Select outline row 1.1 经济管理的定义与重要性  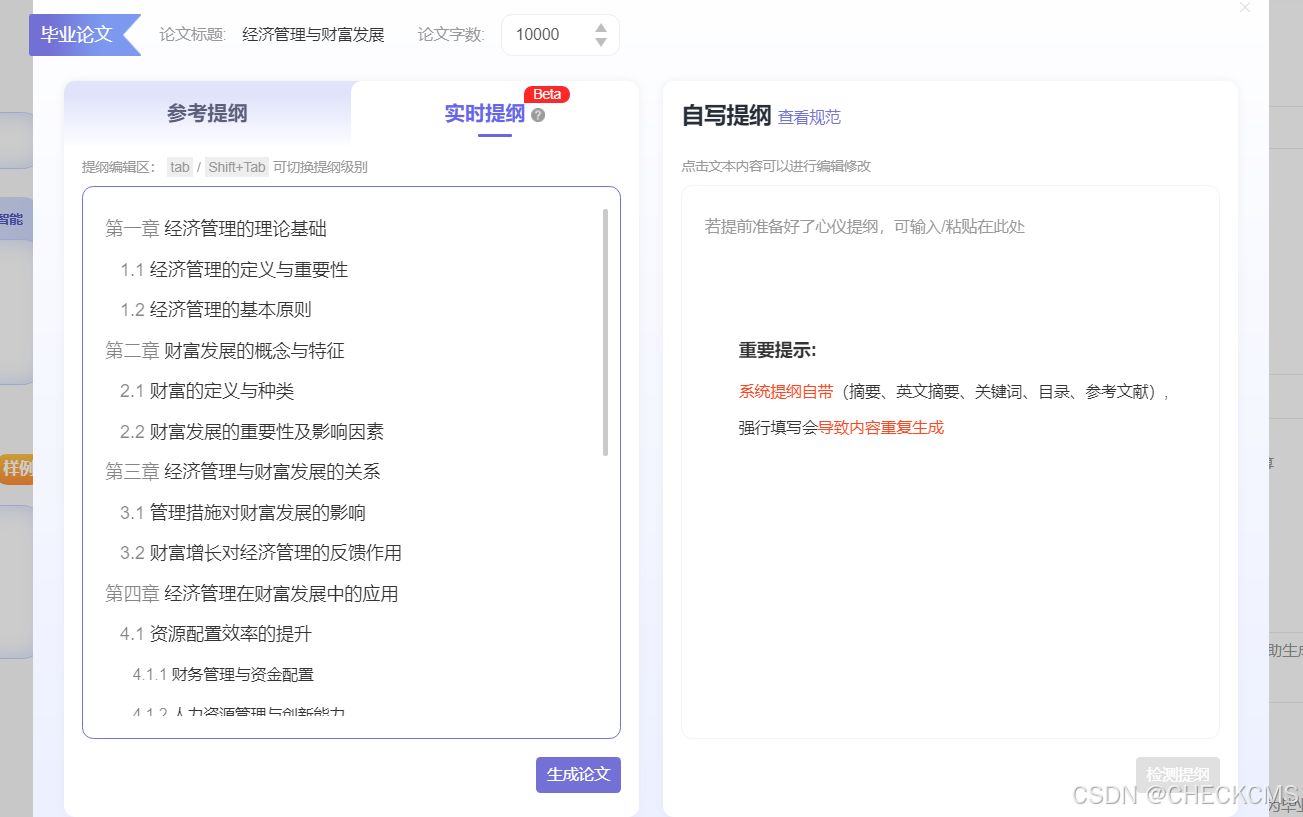[x=234, y=270]
